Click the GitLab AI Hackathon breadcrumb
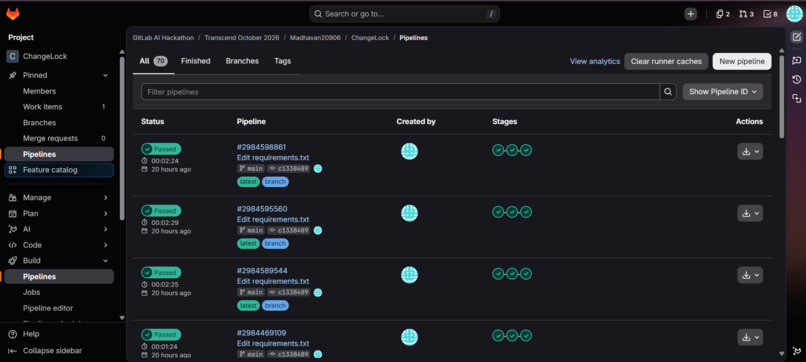The width and height of the screenshot is (806, 362). 163,38
